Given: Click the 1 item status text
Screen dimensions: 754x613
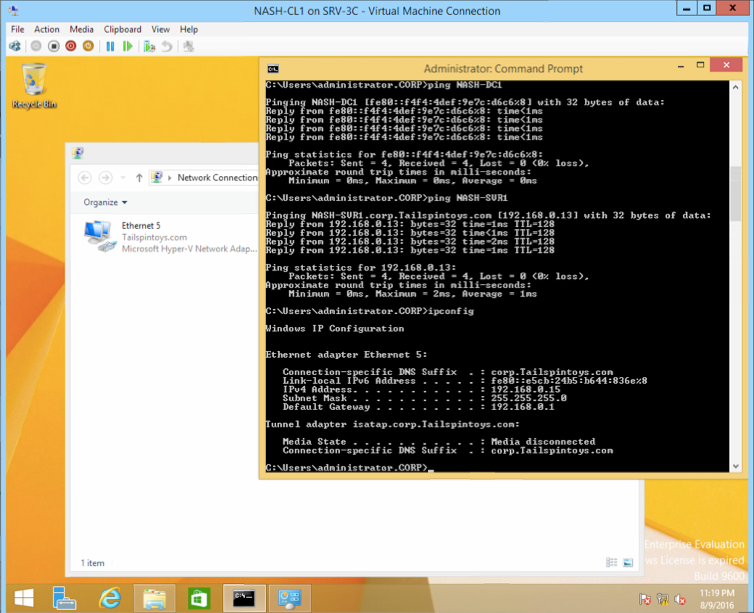Looking at the screenshot, I should [x=92, y=563].
